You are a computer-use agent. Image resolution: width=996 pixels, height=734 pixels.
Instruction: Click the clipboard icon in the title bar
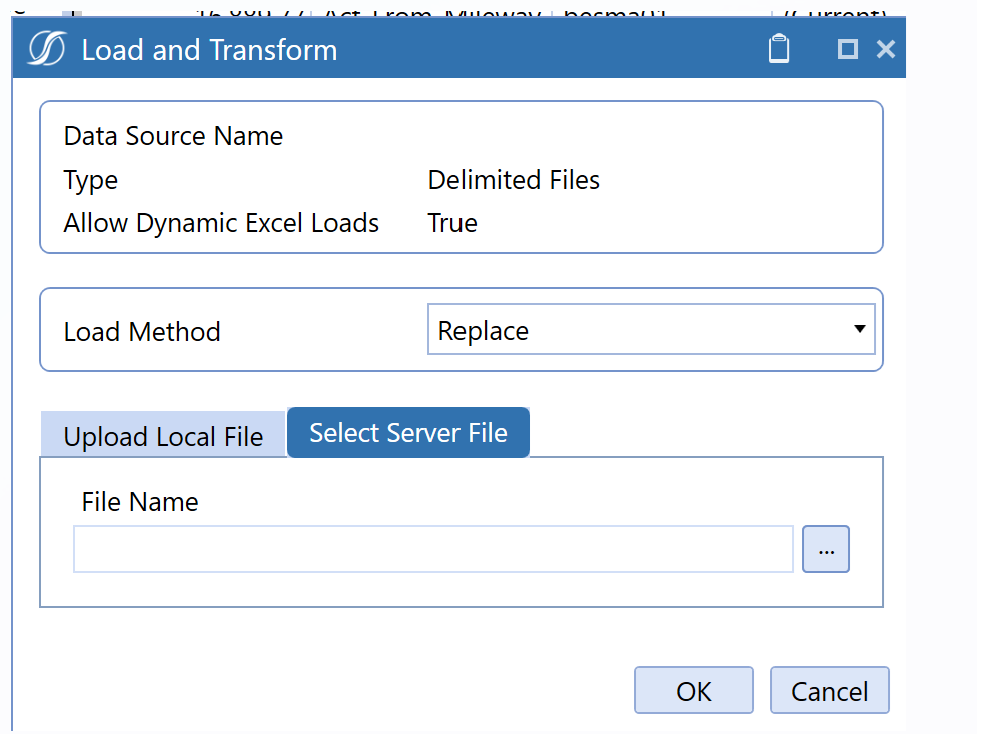point(778,47)
